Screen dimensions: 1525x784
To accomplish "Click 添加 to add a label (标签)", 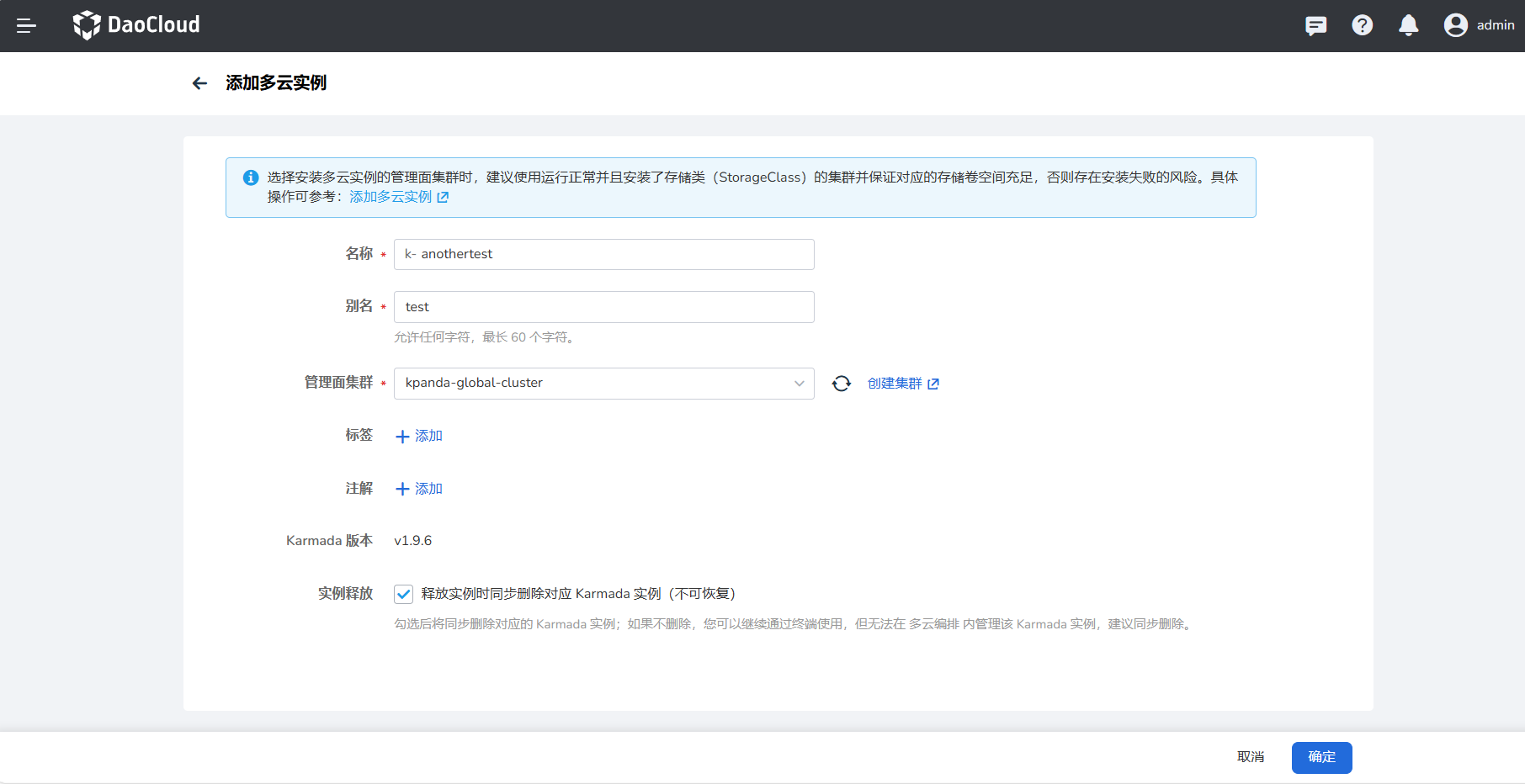I will [419, 436].
